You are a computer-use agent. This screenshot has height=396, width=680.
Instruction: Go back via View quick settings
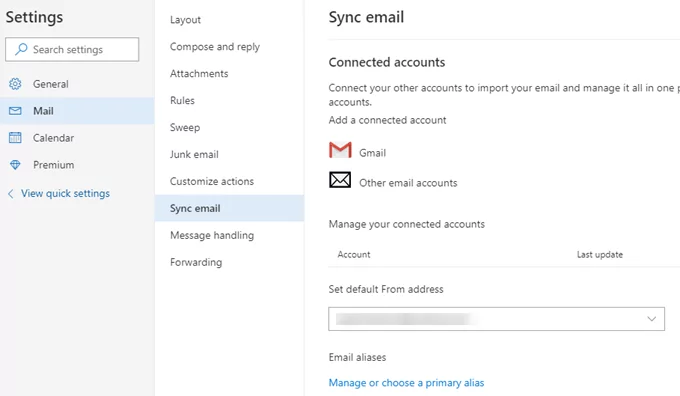pyautogui.click(x=65, y=193)
